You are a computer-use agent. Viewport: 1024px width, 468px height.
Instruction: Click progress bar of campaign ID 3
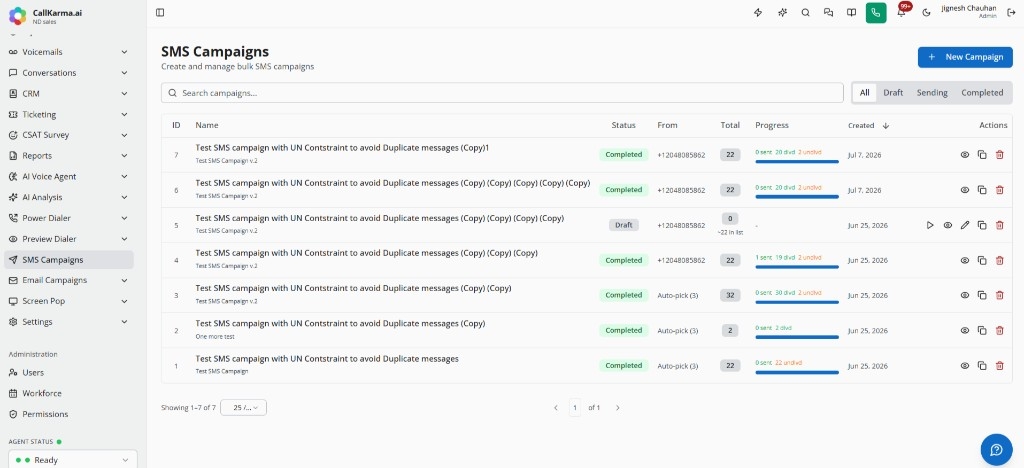click(x=797, y=302)
